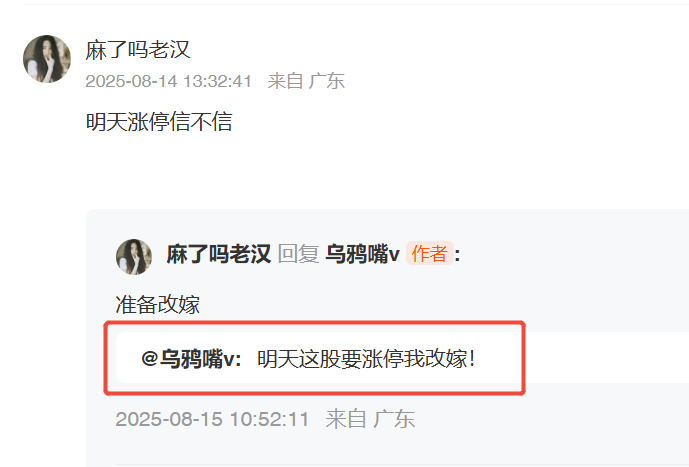Click the orange 作者 author badge
The width and height of the screenshot is (689, 467).
pyautogui.click(x=429, y=253)
